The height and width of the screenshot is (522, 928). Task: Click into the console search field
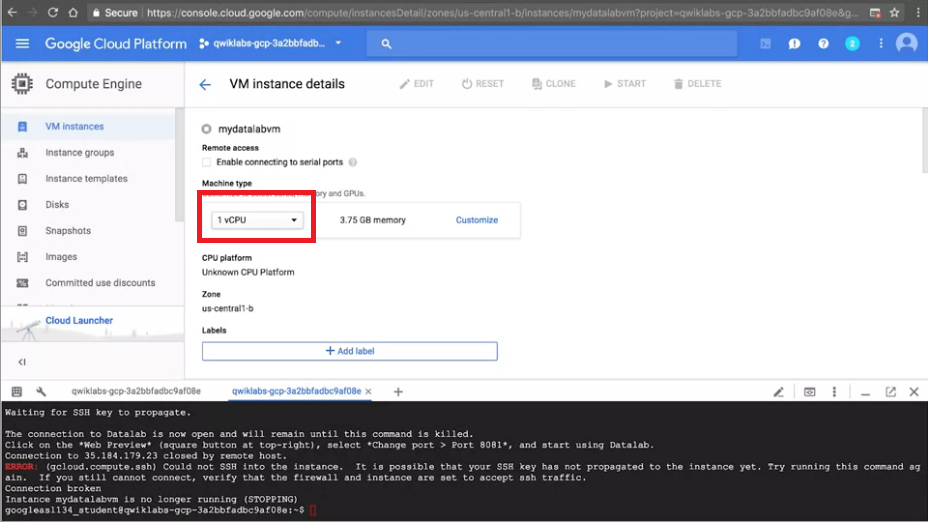pos(552,43)
